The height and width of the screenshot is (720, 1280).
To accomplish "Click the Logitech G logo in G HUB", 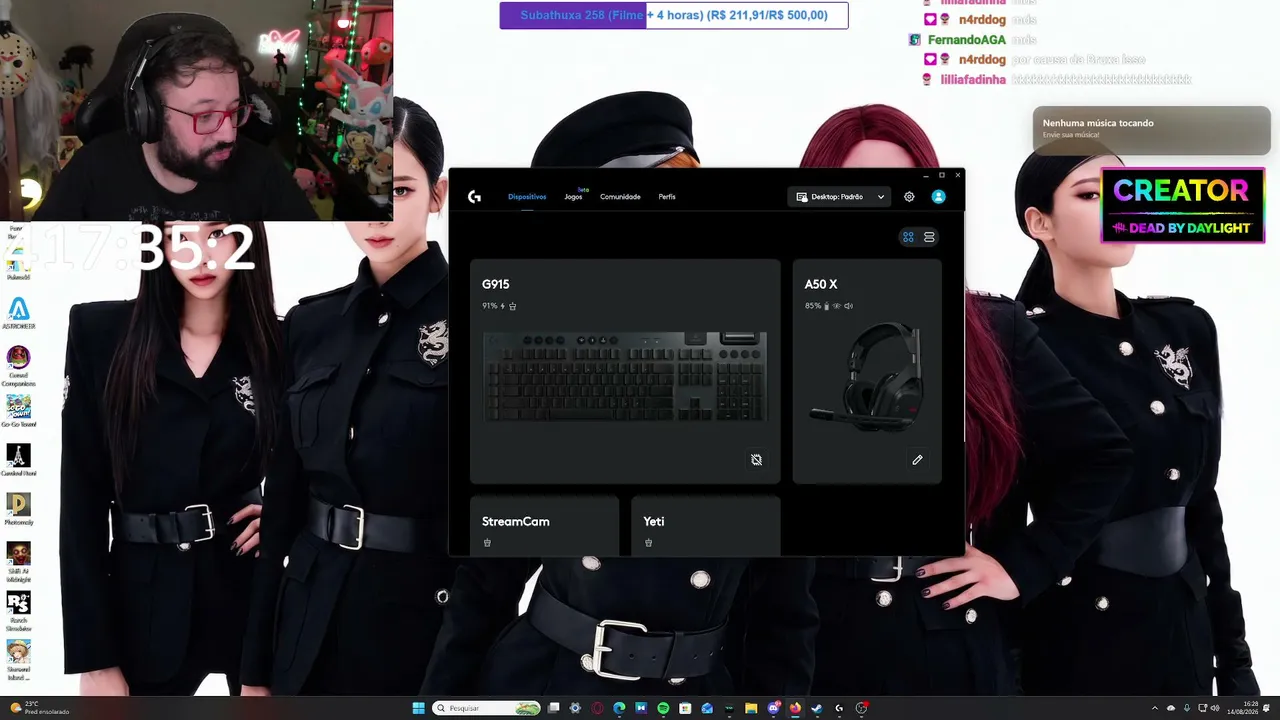I will click(x=474, y=197).
